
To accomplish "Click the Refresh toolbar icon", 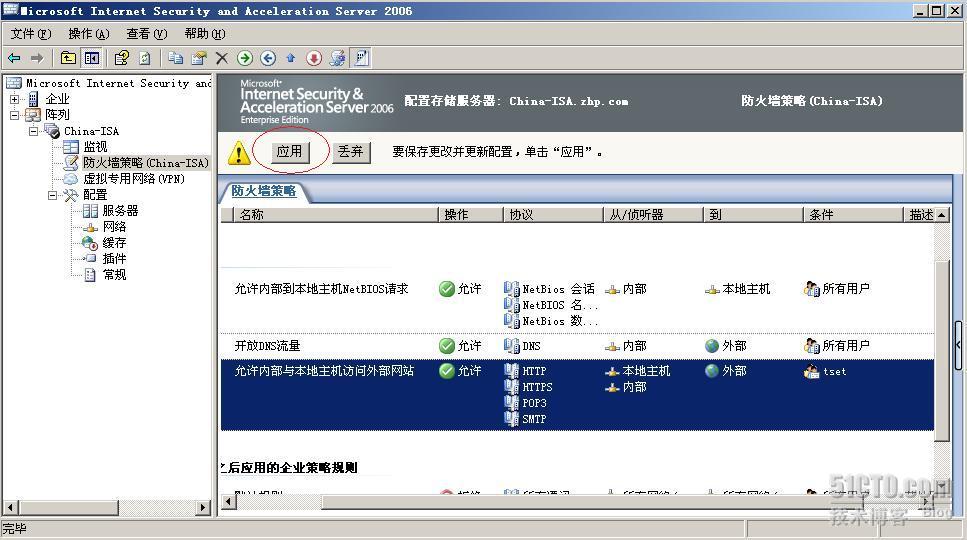I will tap(145, 59).
